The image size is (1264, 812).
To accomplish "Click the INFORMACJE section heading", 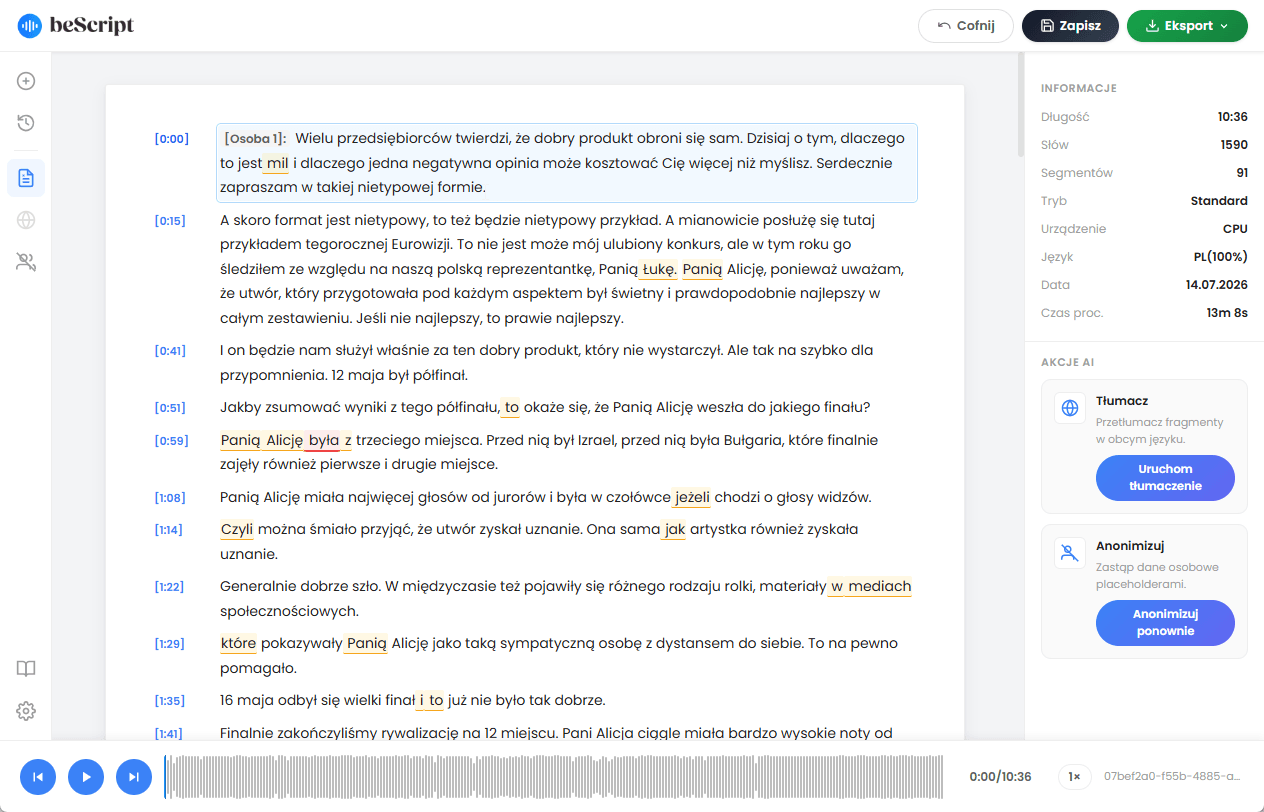I will (1079, 88).
